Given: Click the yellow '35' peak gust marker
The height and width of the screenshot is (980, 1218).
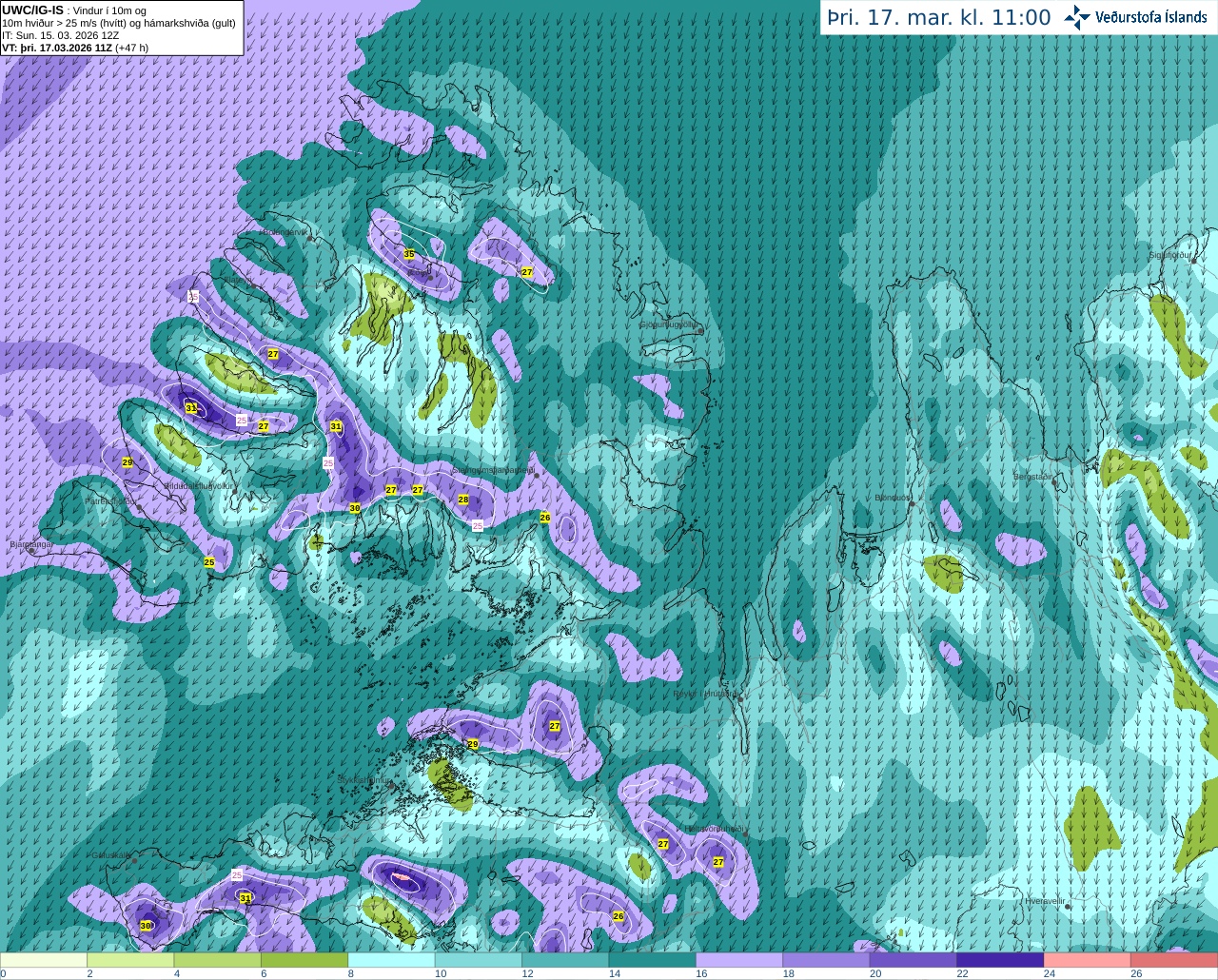Looking at the screenshot, I should [x=409, y=254].
